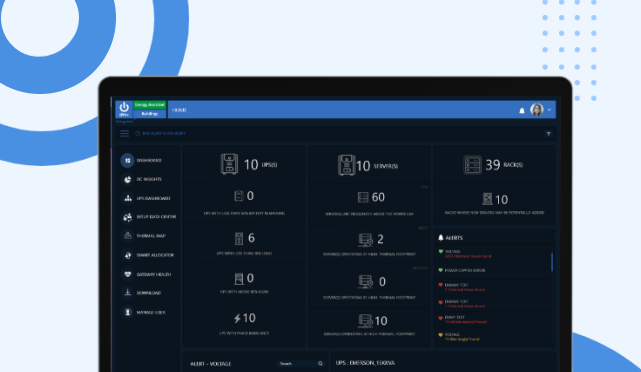Open DC Insights pie chart icon
641x372 pixels.
click(x=128, y=179)
